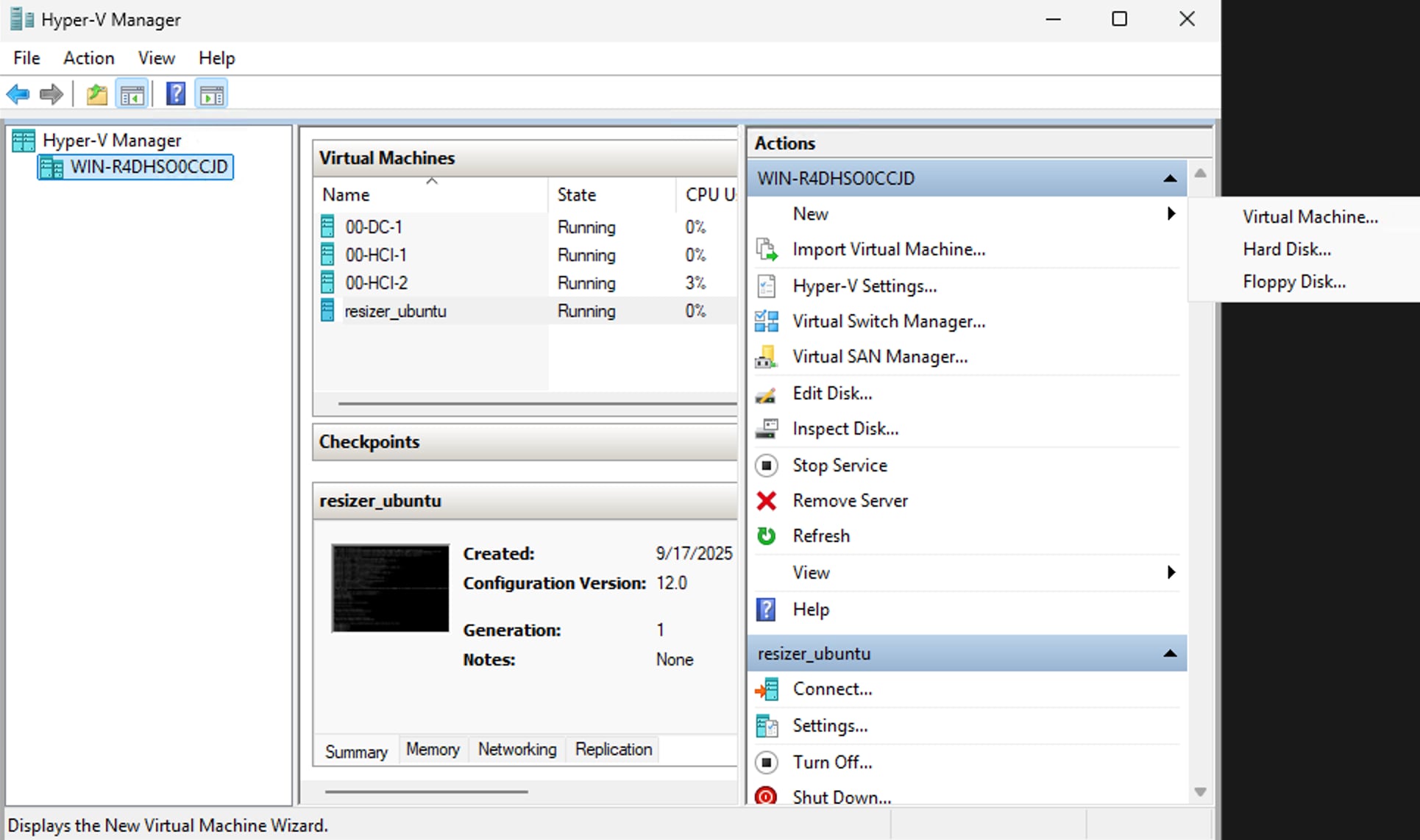Click Turn Off... for resizer_ubuntu
The width and height of the screenshot is (1420, 840).
[832, 762]
